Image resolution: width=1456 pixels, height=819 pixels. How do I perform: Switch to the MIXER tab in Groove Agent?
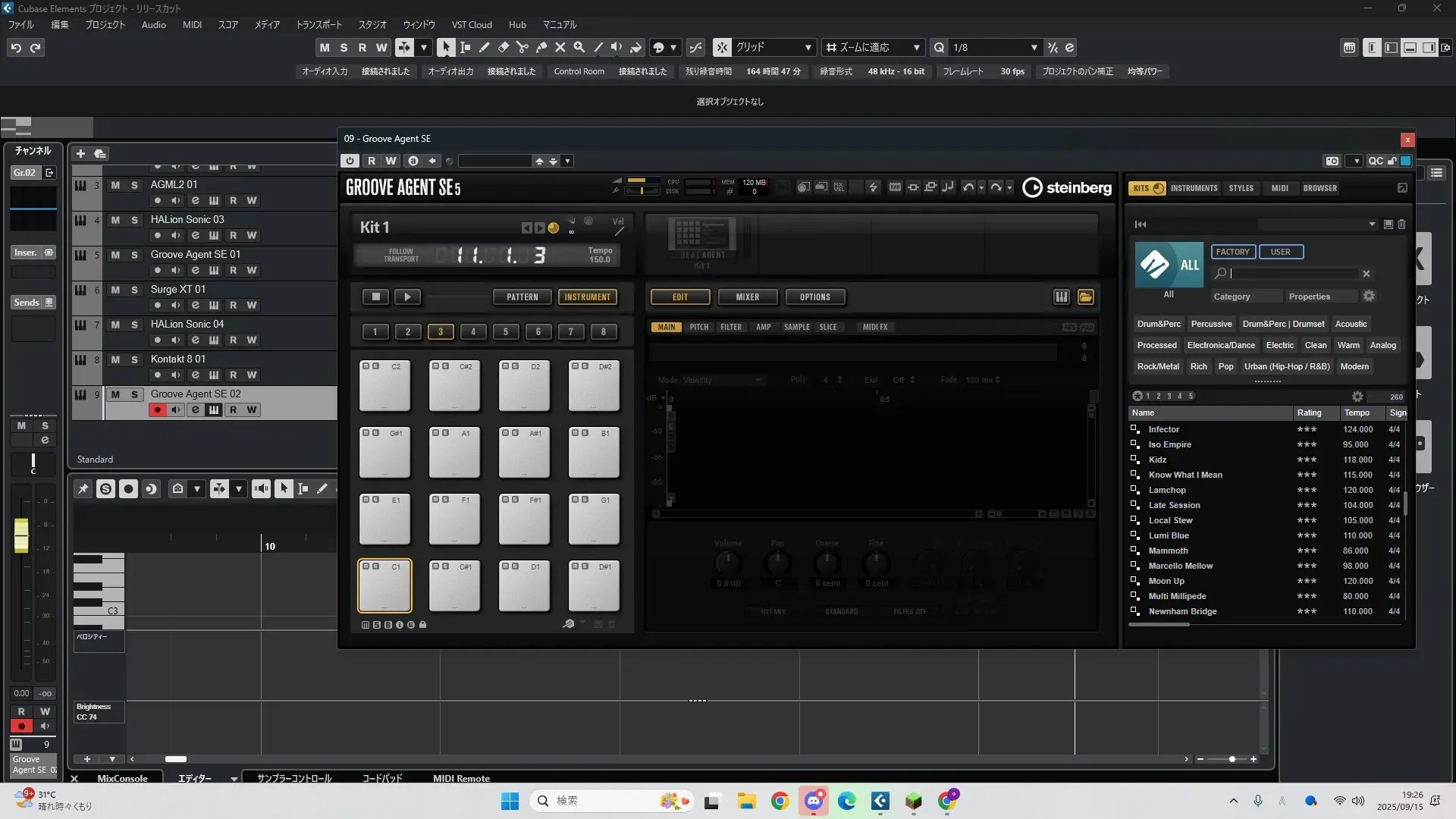pyautogui.click(x=747, y=297)
